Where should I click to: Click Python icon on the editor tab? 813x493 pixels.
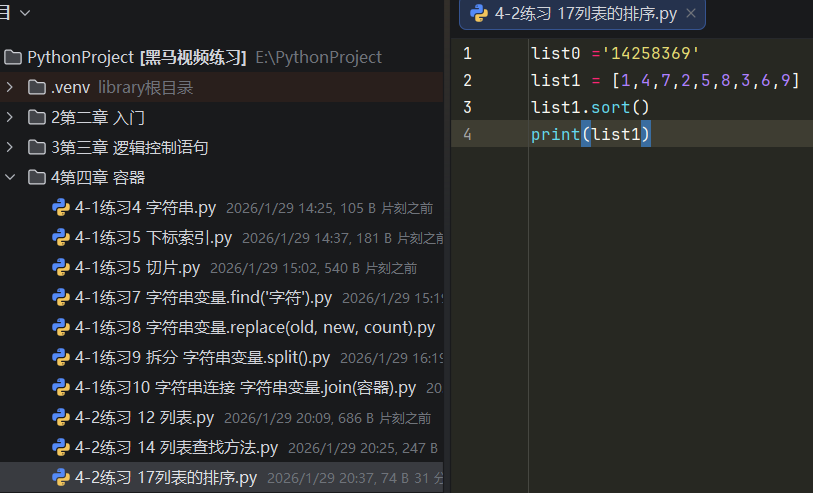click(479, 13)
